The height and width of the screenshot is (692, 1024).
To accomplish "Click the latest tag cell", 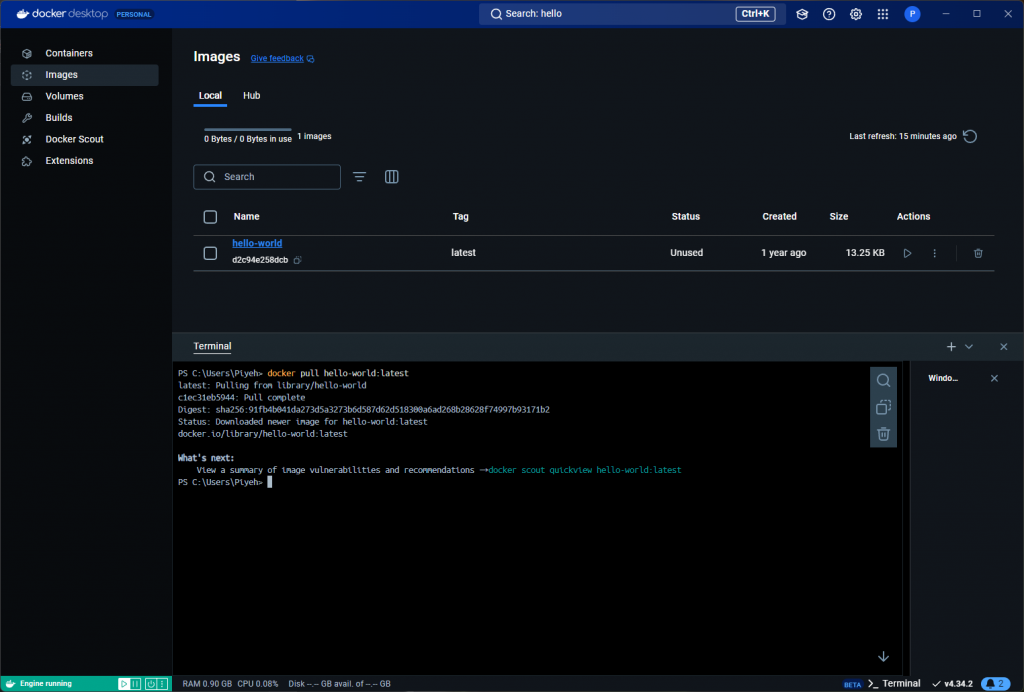I will coord(463,253).
